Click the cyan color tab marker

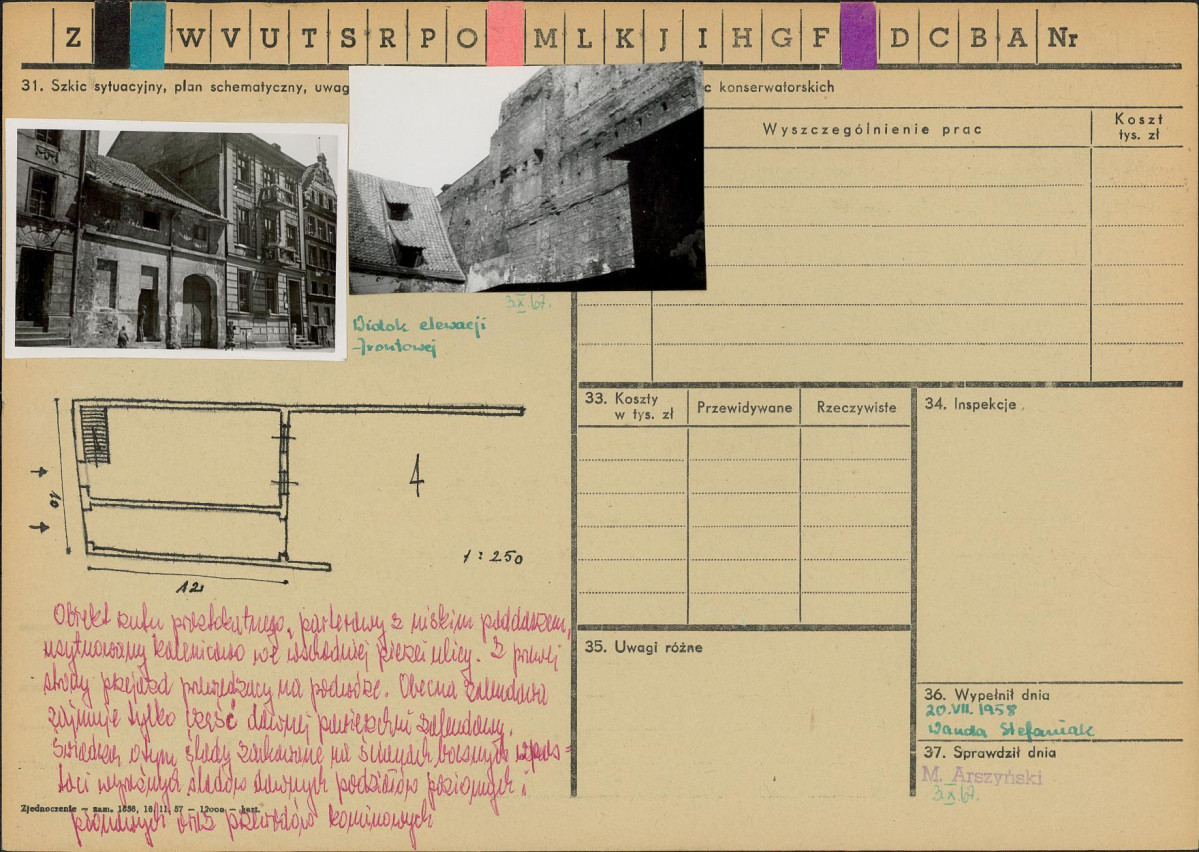pyautogui.click(x=148, y=35)
